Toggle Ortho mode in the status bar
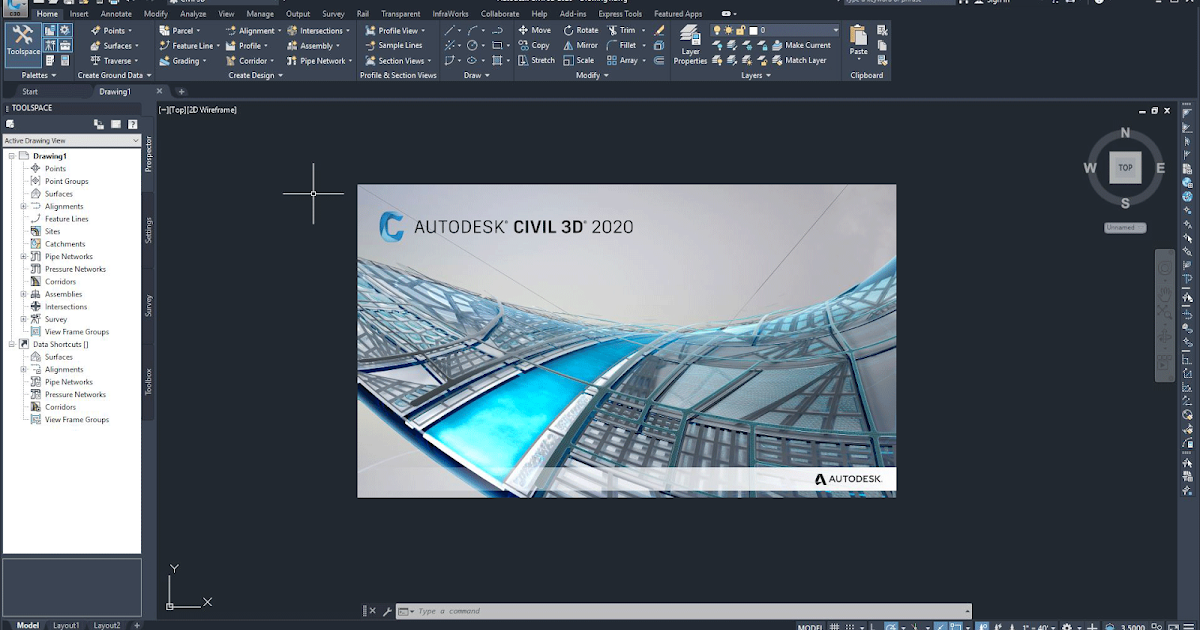 [870, 625]
